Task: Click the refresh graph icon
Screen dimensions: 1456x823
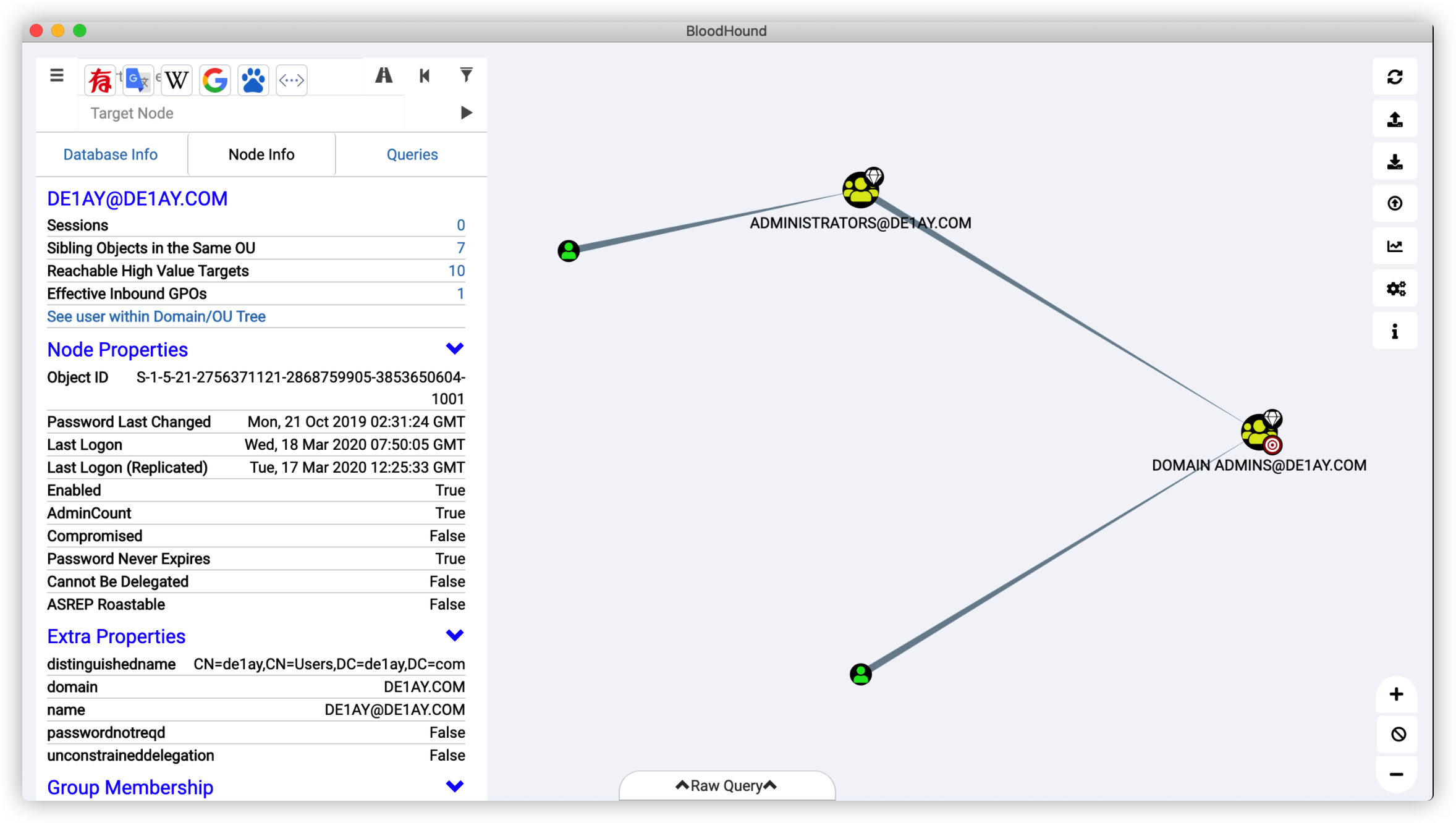Action: 1394,77
